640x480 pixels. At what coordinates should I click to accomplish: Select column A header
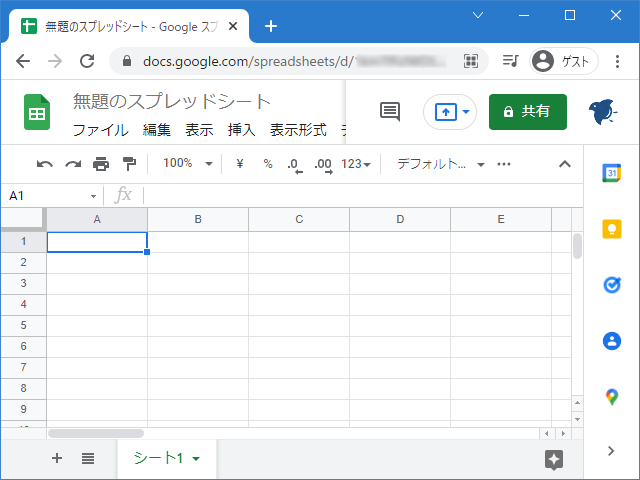click(97, 220)
